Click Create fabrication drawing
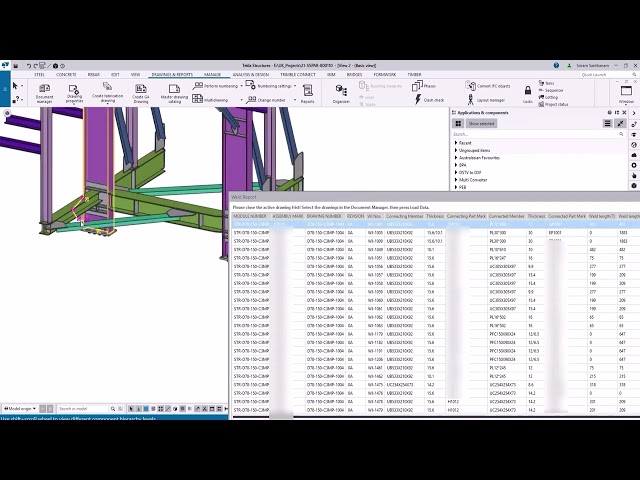Screen dimensions: 640x480 pos(107,93)
